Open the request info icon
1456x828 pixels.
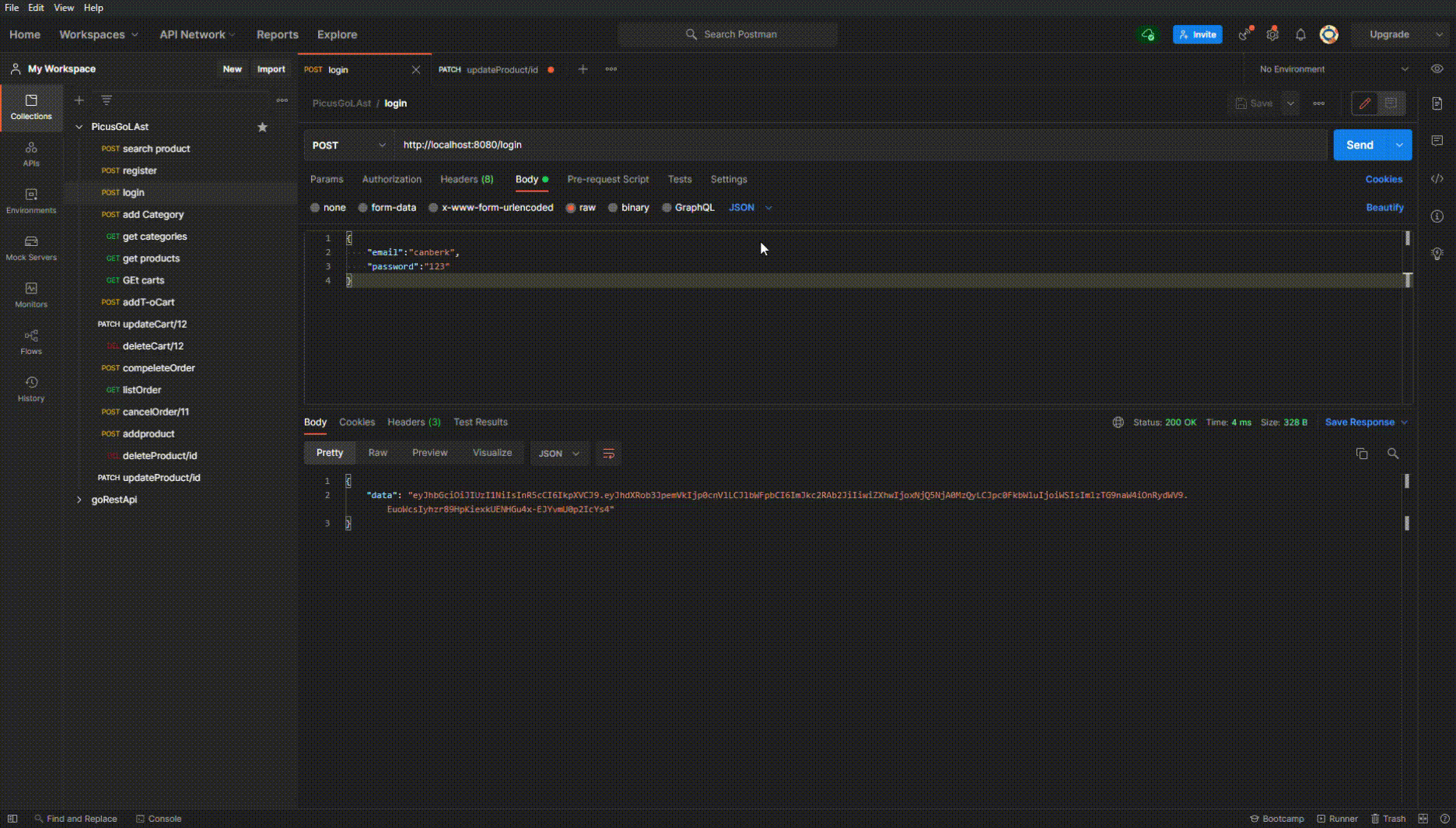click(x=1437, y=216)
